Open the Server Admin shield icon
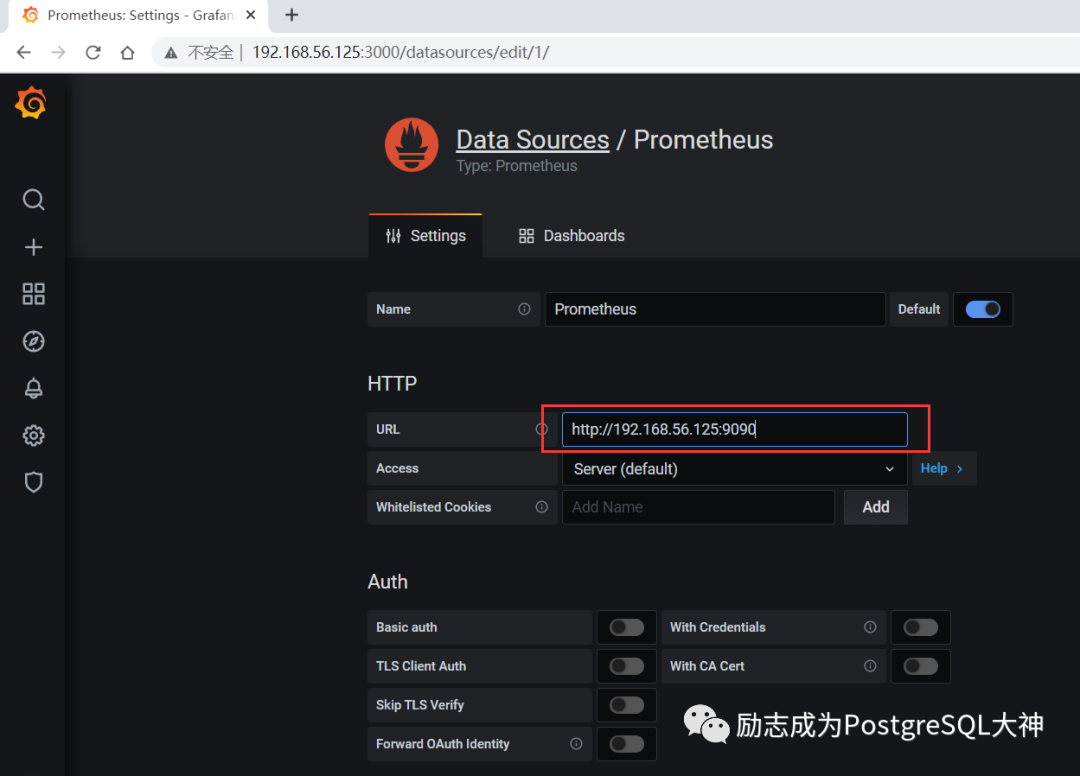This screenshot has height=776, width=1080. click(33, 482)
